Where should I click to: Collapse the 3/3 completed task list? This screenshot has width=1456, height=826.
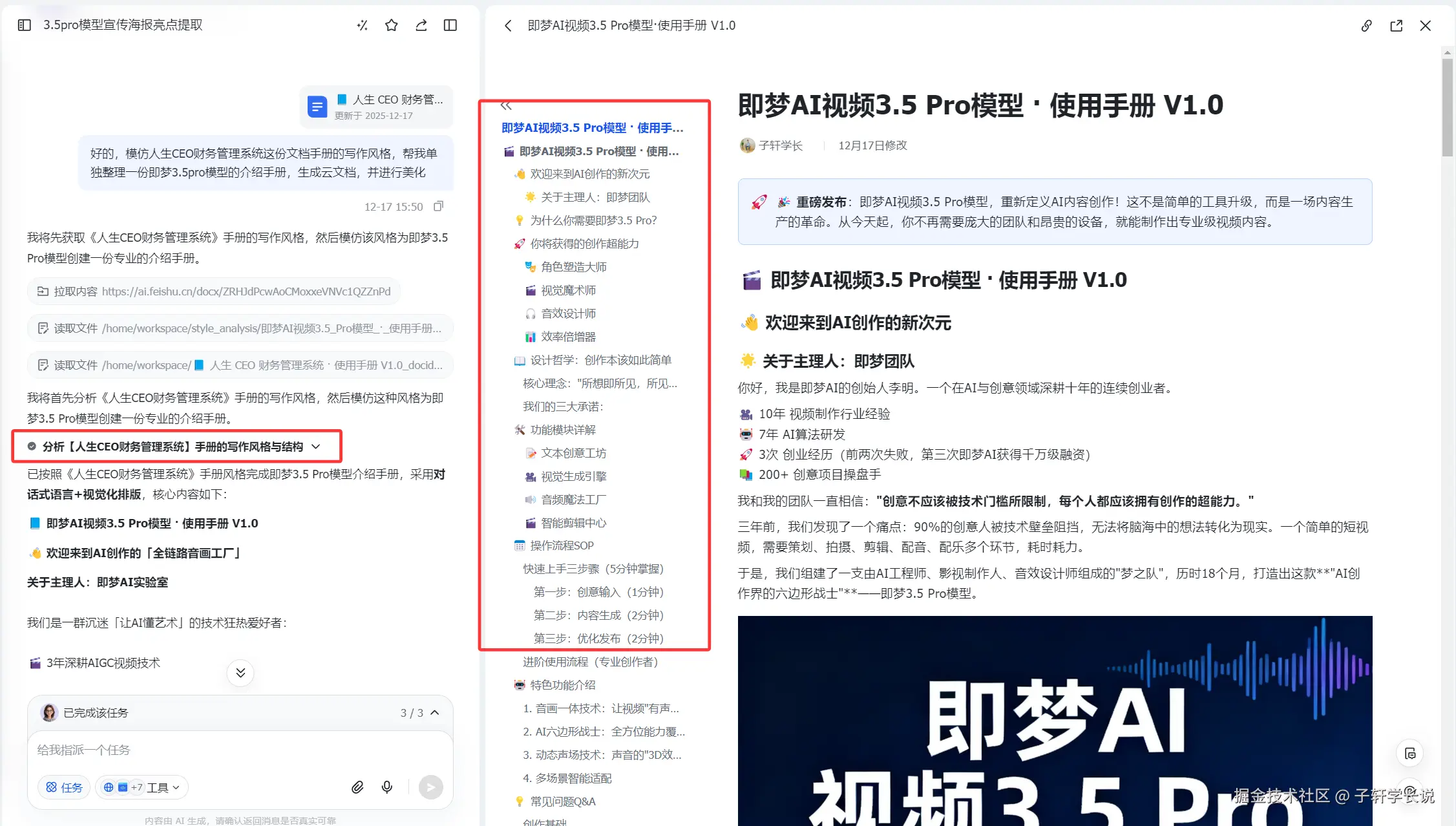[x=435, y=712]
